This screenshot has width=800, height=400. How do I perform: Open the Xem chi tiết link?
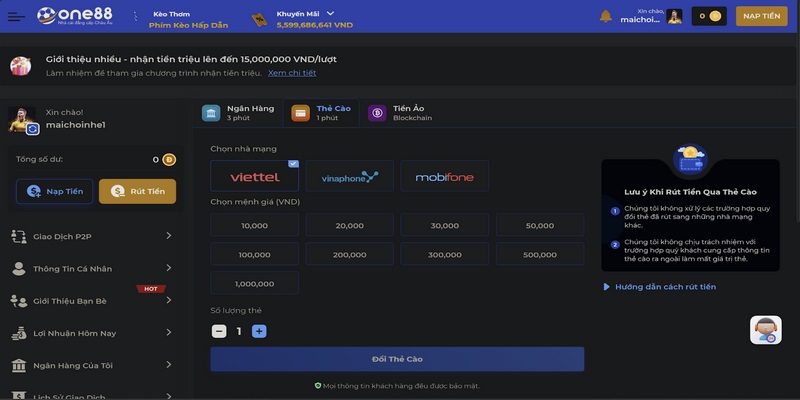coord(292,73)
